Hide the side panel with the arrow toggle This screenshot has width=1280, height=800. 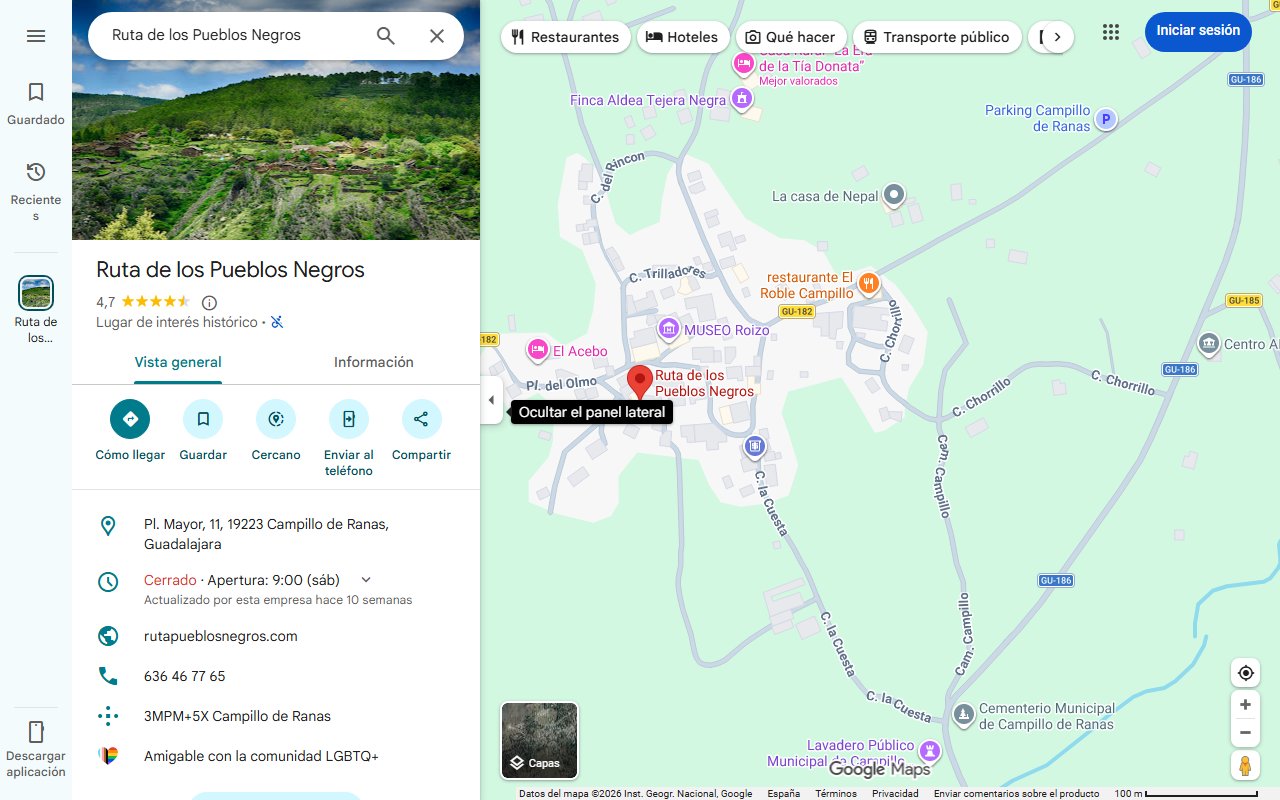[491, 400]
